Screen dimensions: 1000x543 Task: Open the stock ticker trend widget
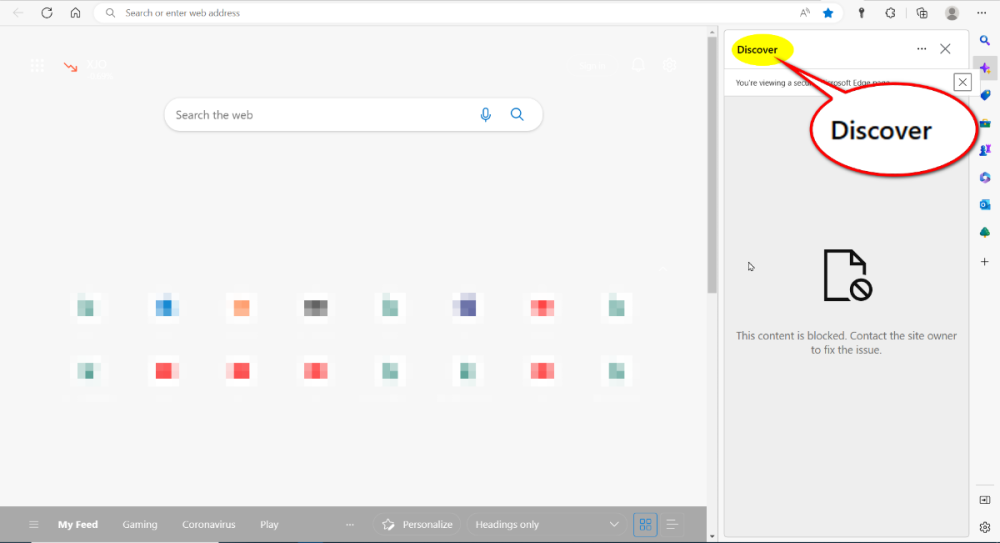(88, 68)
